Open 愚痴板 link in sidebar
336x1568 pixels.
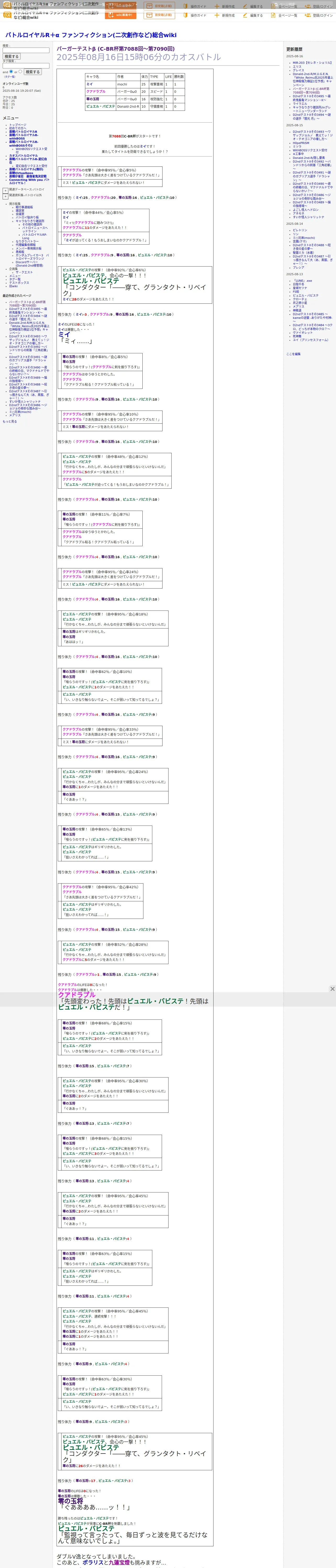20,252
